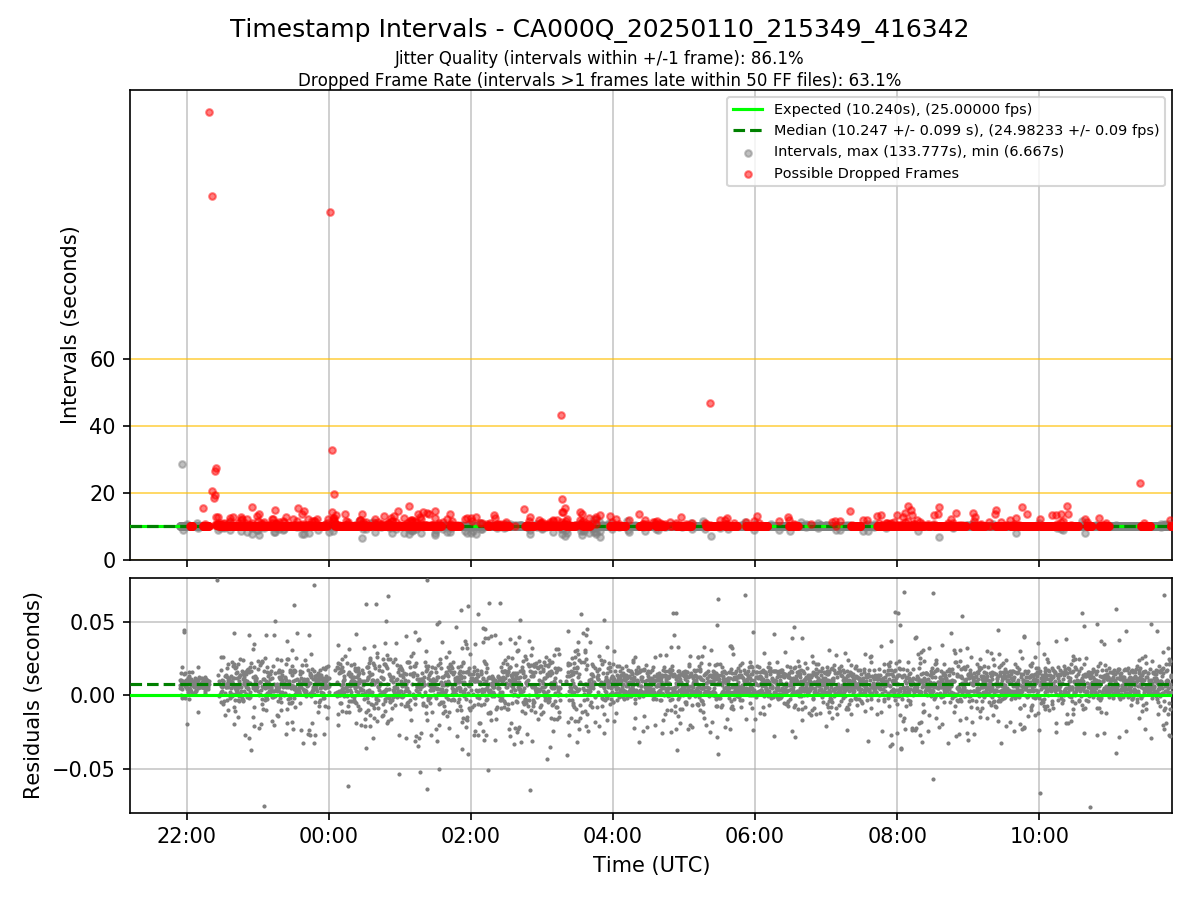The height and width of the screenshot is (900, 1200).
Task: Click the 'Time (UTC)' x-axis label
Action: (651, 865)
